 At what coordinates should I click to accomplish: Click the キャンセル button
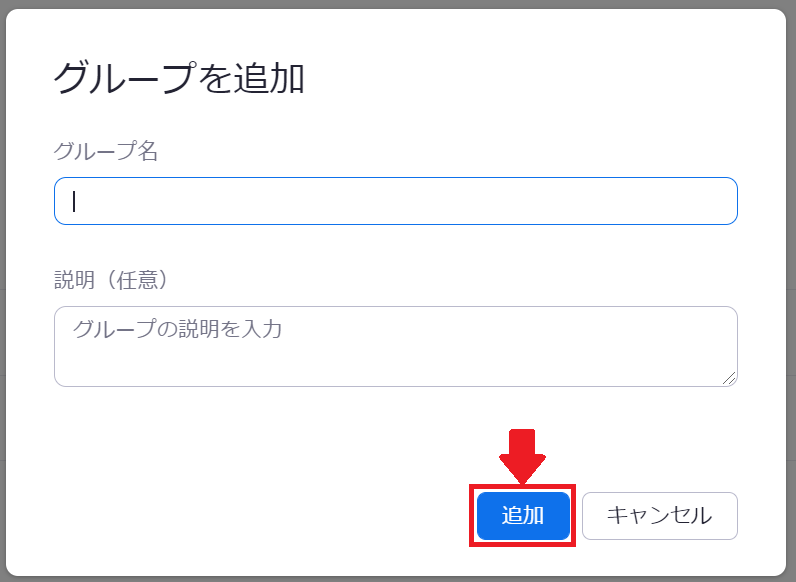click(x=659, y=515)
